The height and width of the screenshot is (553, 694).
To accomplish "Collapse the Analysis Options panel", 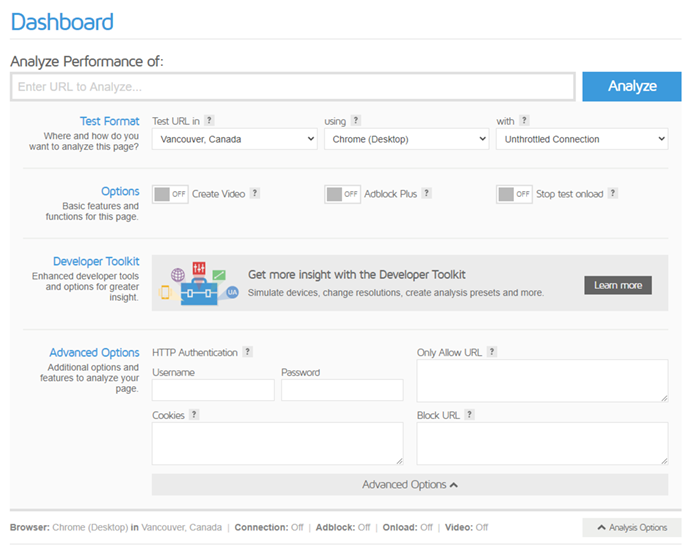I will tap(632, 528).
